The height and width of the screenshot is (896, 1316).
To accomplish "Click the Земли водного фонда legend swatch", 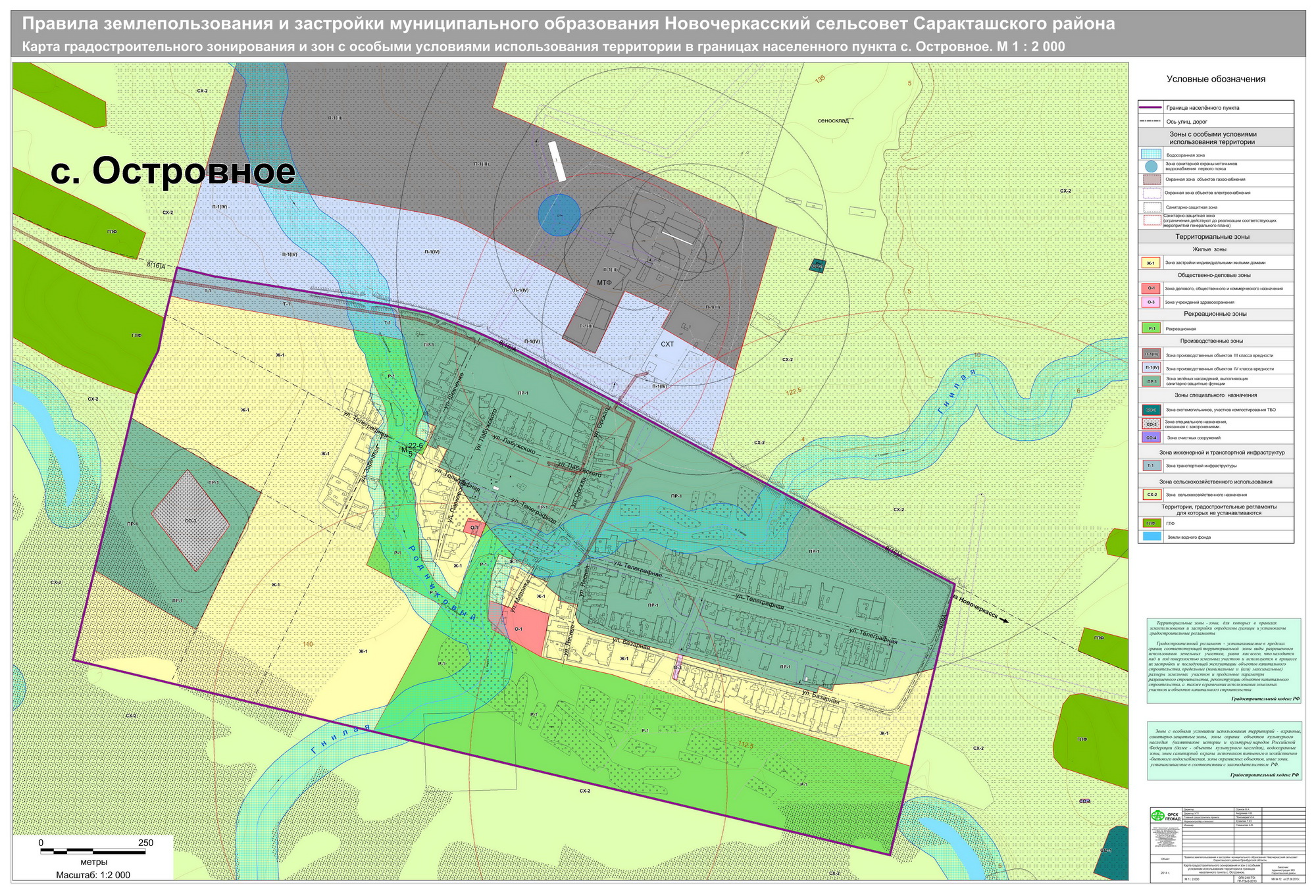I will coord(1152,536).
